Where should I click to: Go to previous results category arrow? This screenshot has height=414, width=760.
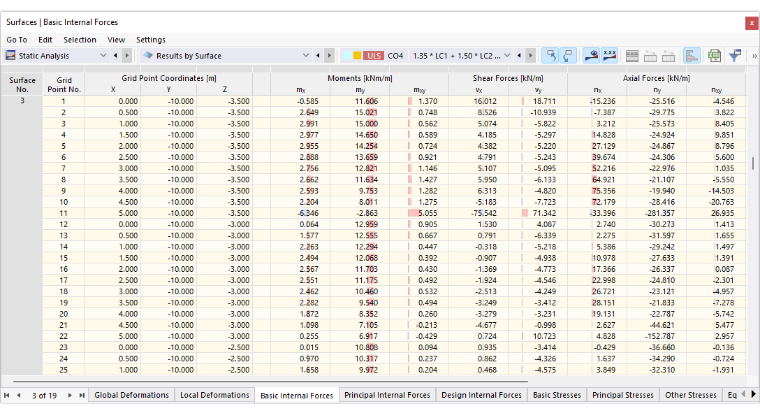point(317,56)
